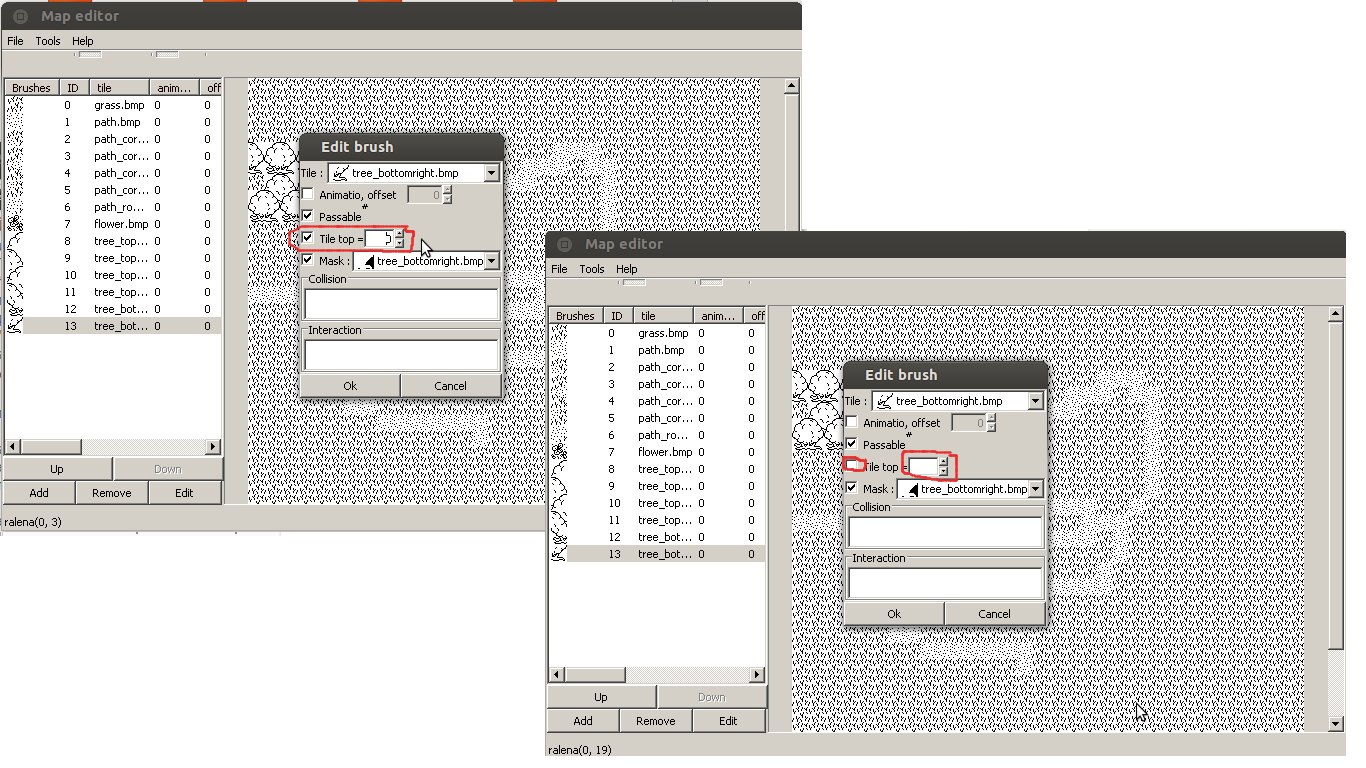The width and height of the screenshot is (1366, 768).
Task: Click tree tile icon in front dialog's Tile combo
Action: (x=884, y=401)
